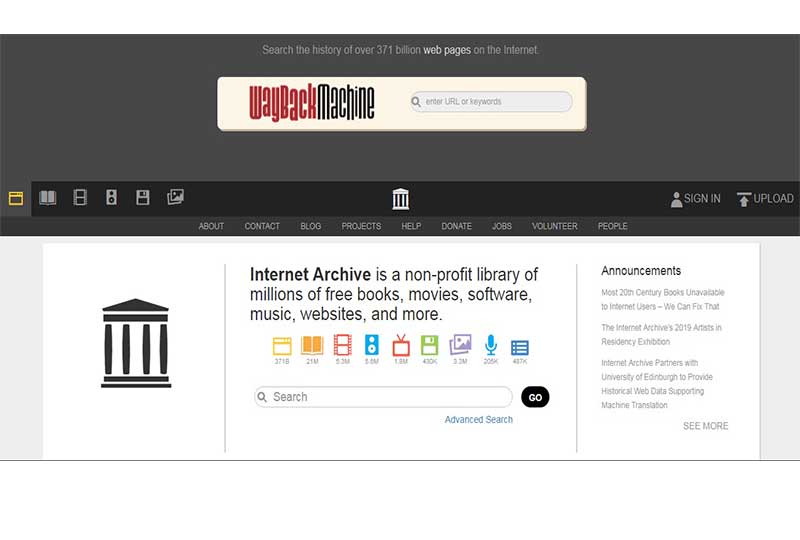Open the Advanced Search link
Viewport: 800px width, 540px height.
(479, 420)
